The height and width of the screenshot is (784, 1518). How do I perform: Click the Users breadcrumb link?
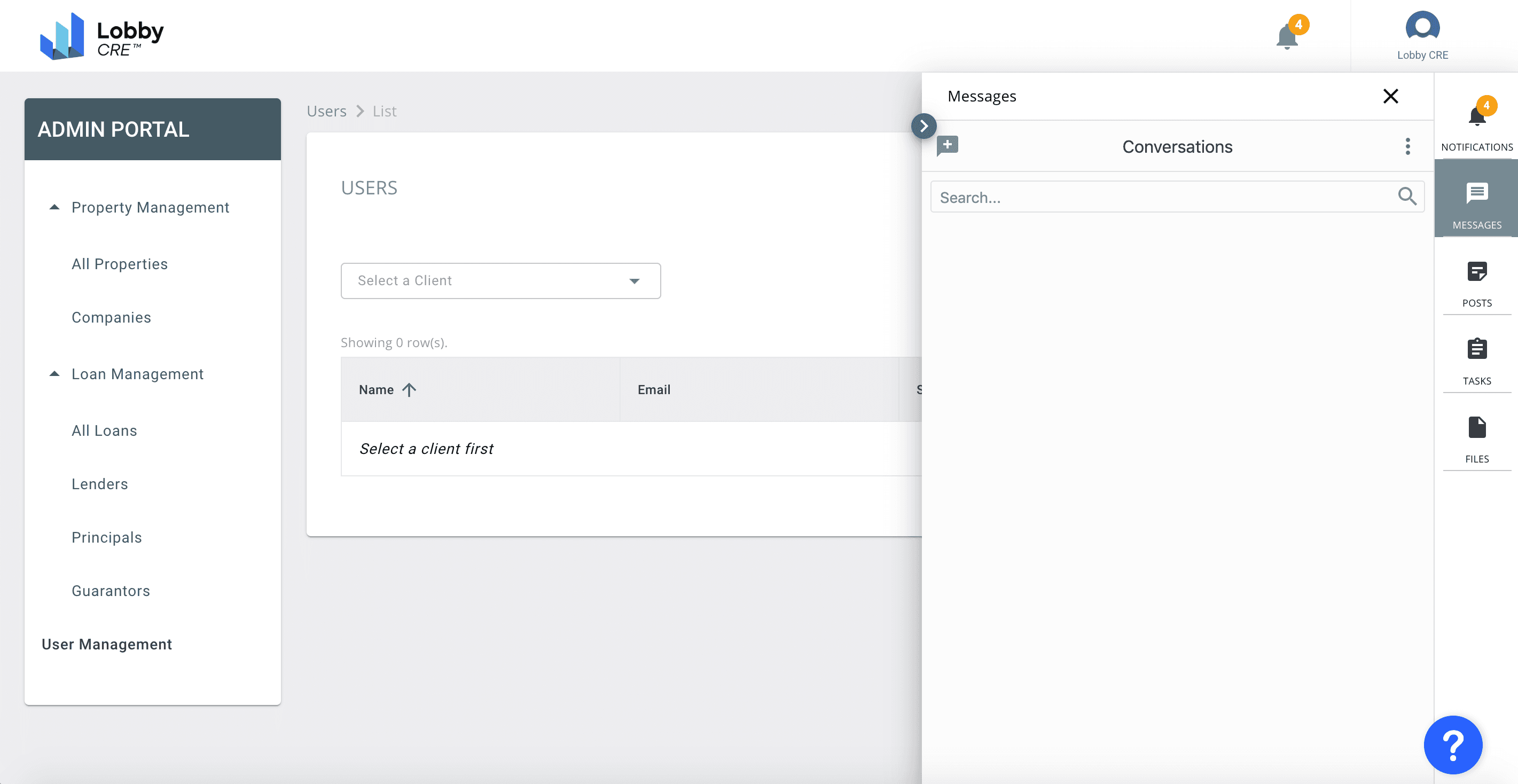(x=326, y=111)
